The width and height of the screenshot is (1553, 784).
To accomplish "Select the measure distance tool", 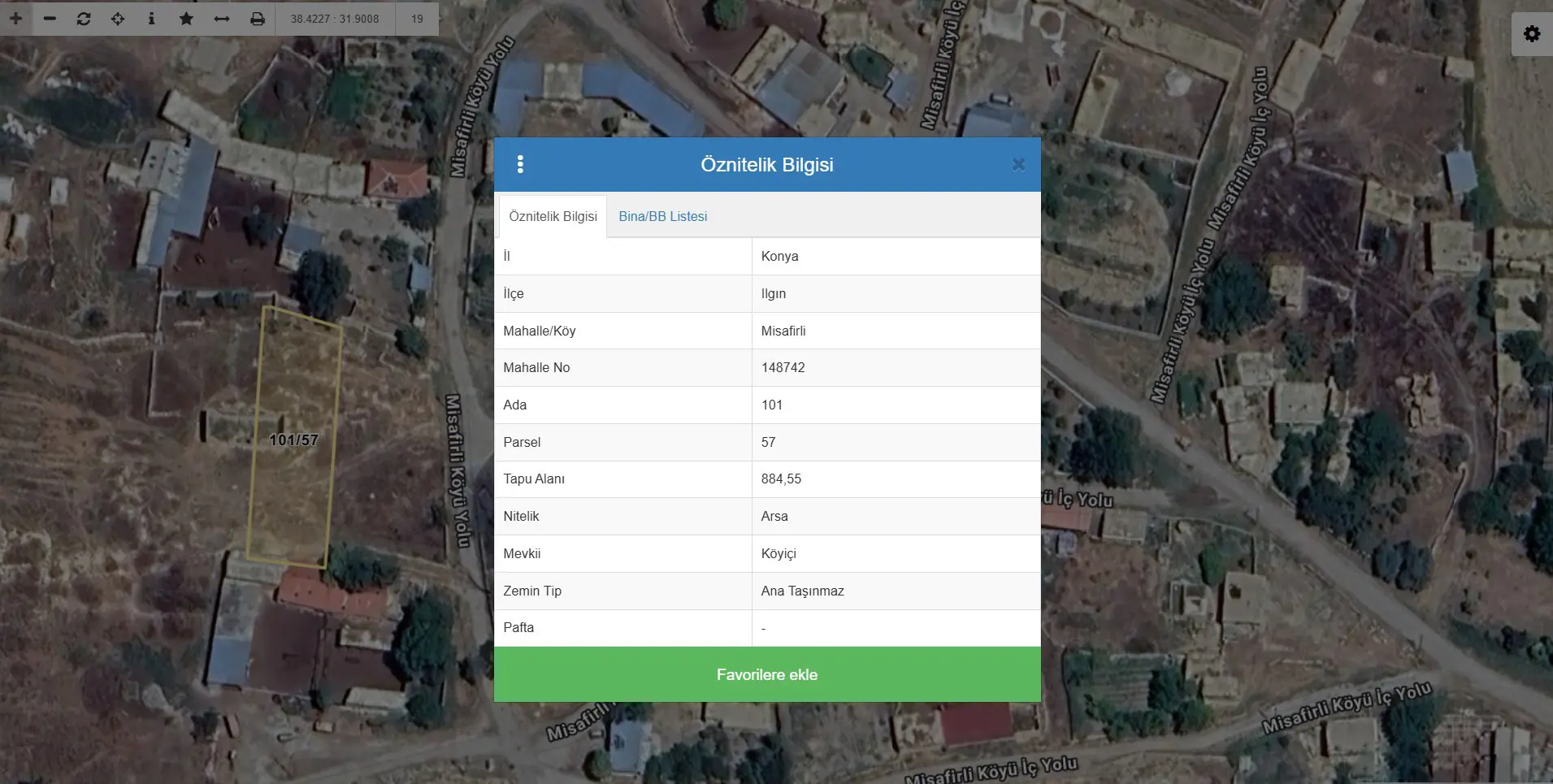I will click(x=222, y=18).
